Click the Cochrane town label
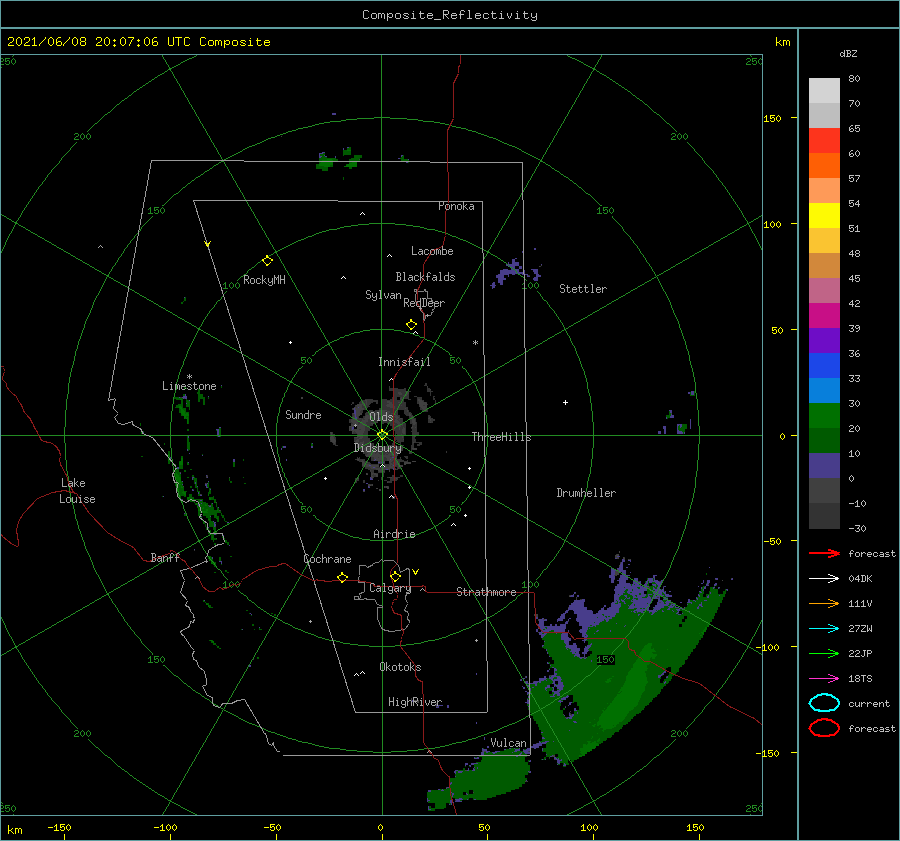The height and width of the screenshot is (841, 900). [327, 559]
